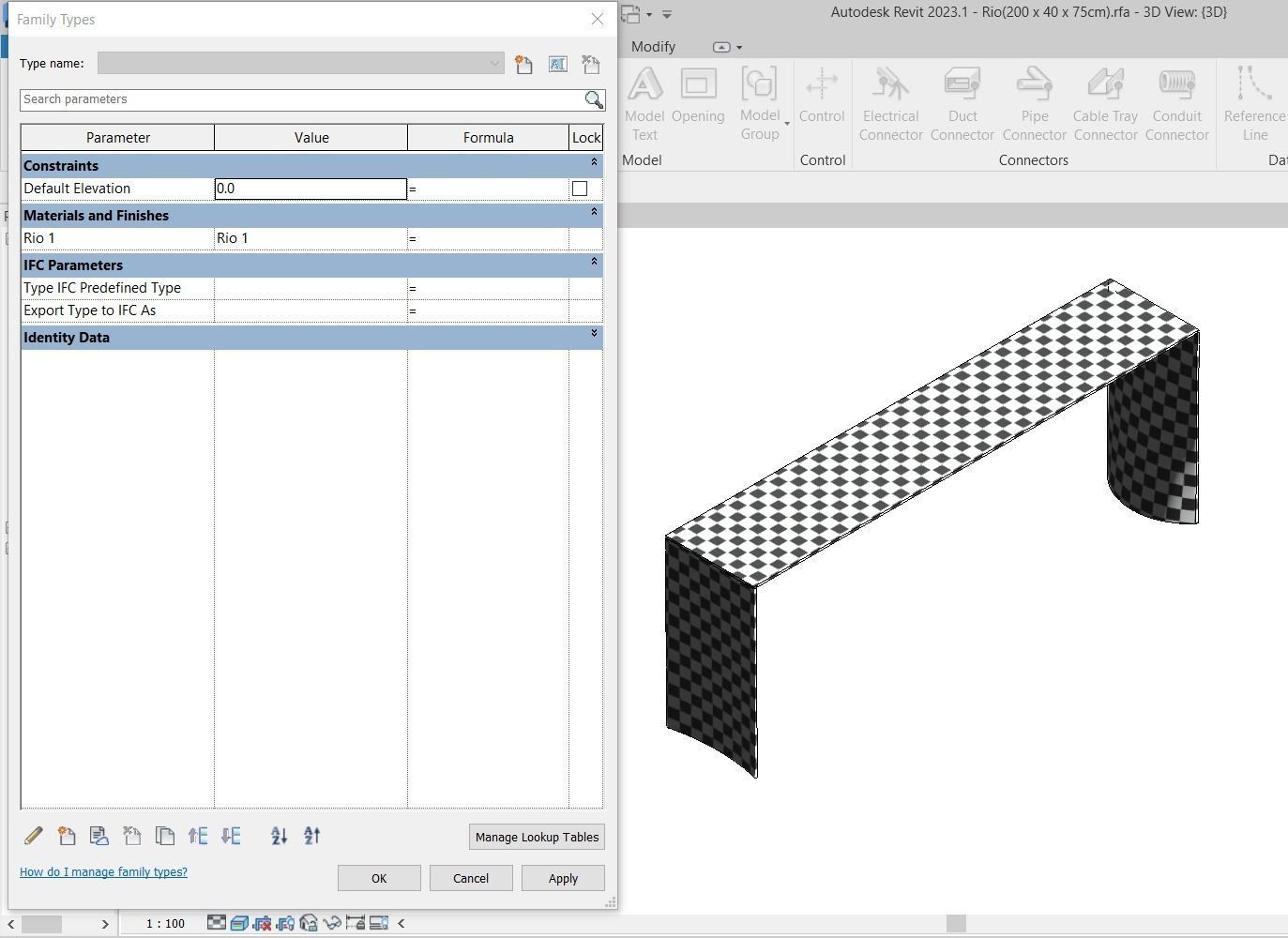Click the Parameter column header

pos(118,138)
